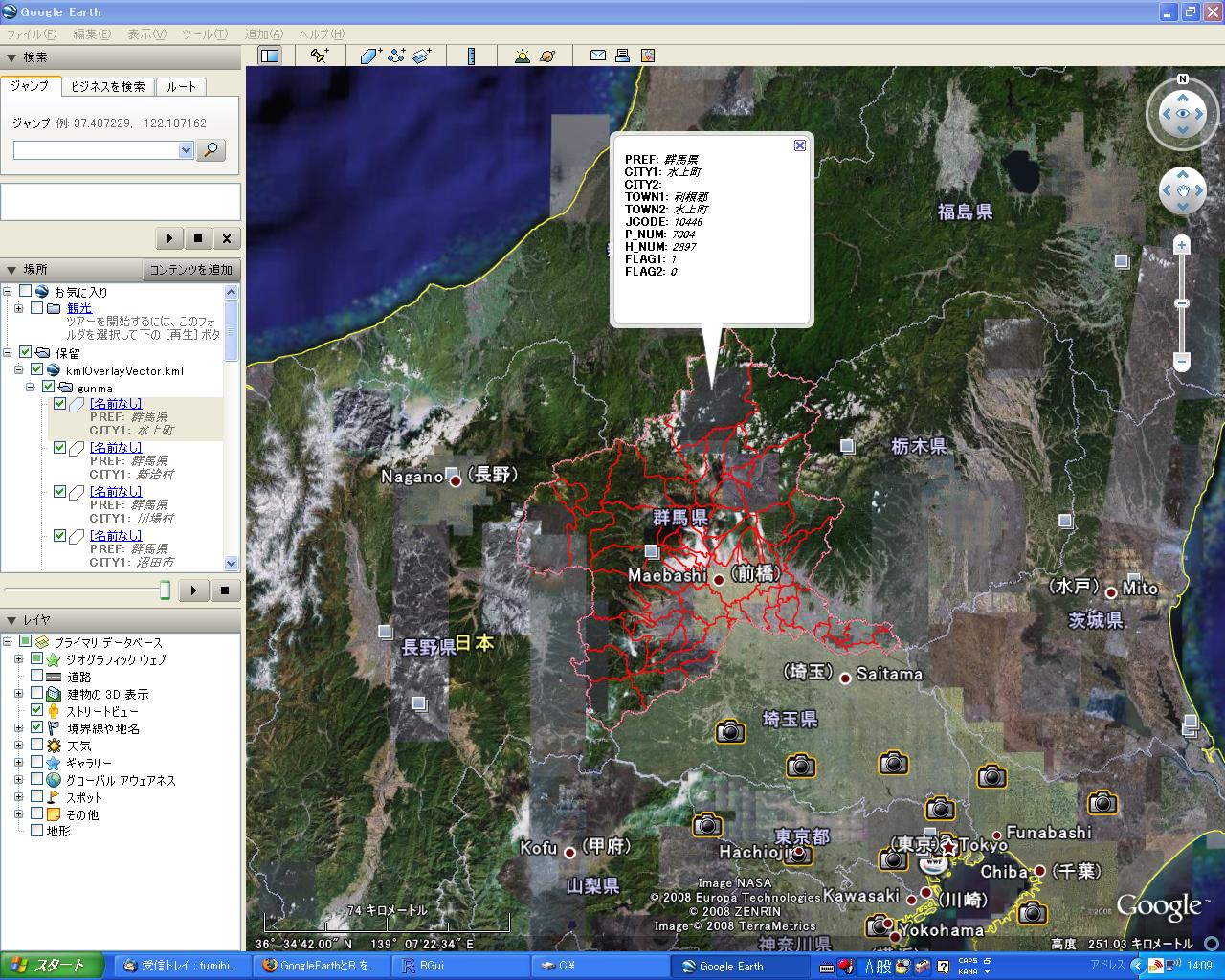This screenshot has height=980, width=1225.
Task: Click the Add Image Overlay icon
Action: [x=422, y=56]
